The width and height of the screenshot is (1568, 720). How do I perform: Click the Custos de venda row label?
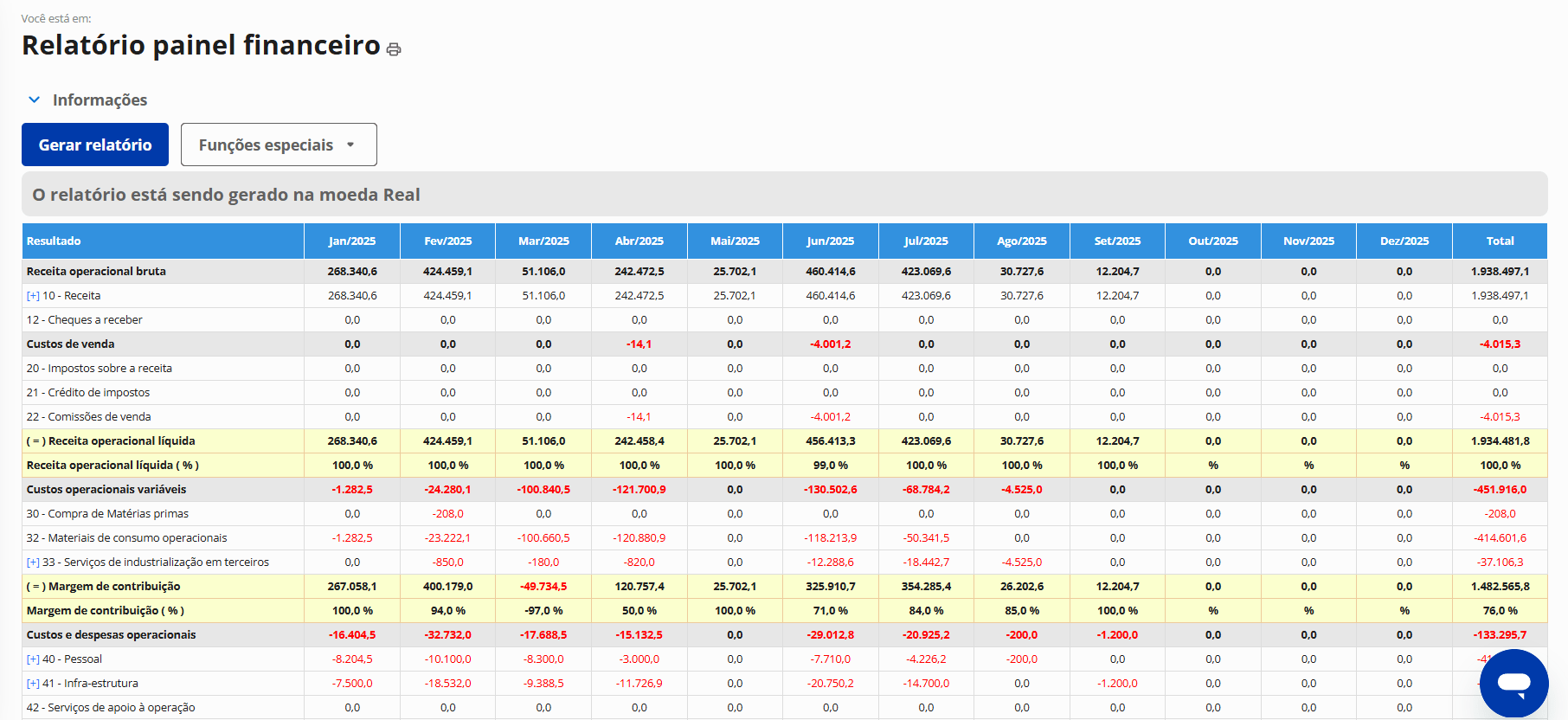point(70,344)
